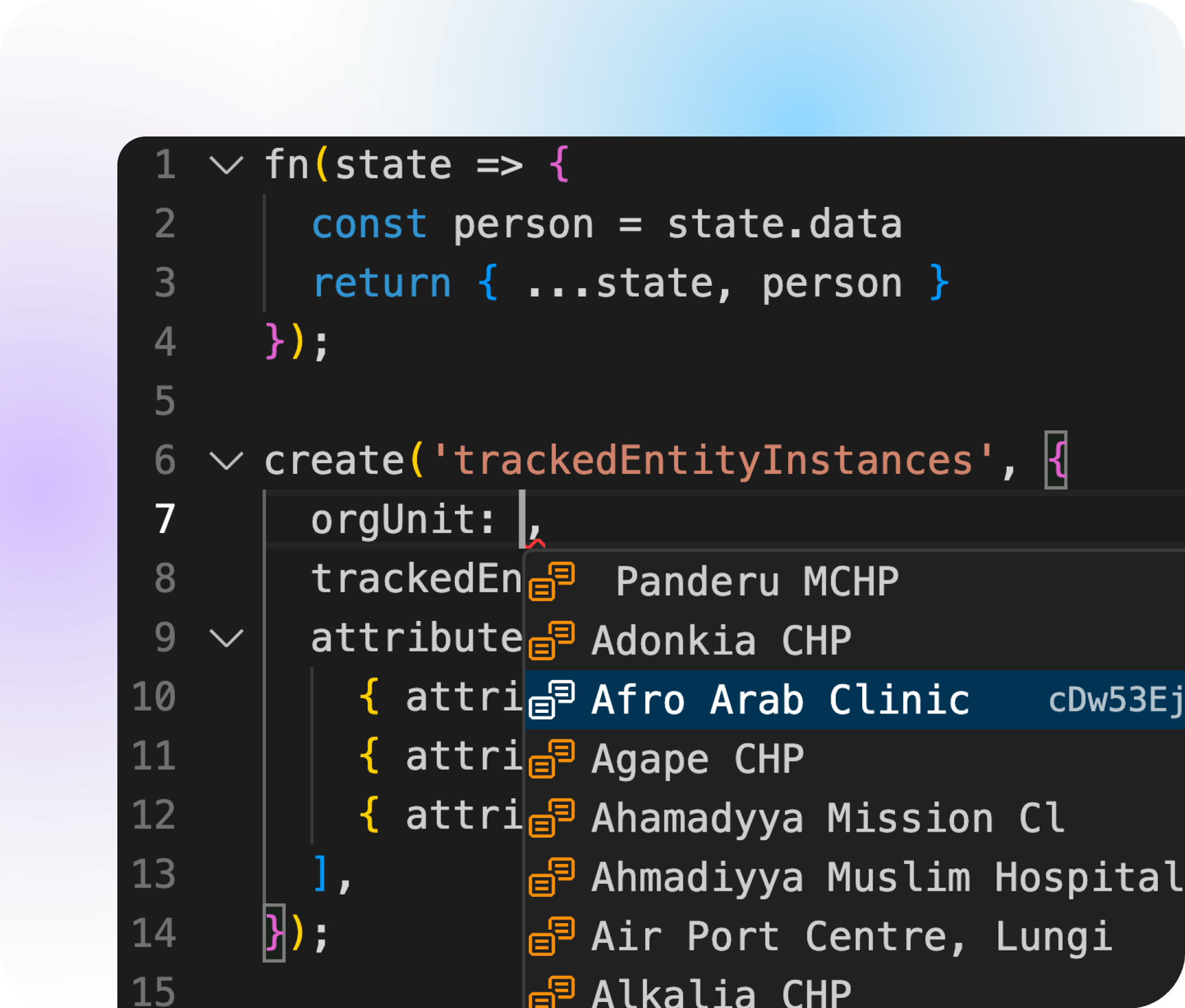Screen dimensions: 1185x1008
Task: Select Air Port Centre, Lungi suggestion
Action: click(855, 936)
